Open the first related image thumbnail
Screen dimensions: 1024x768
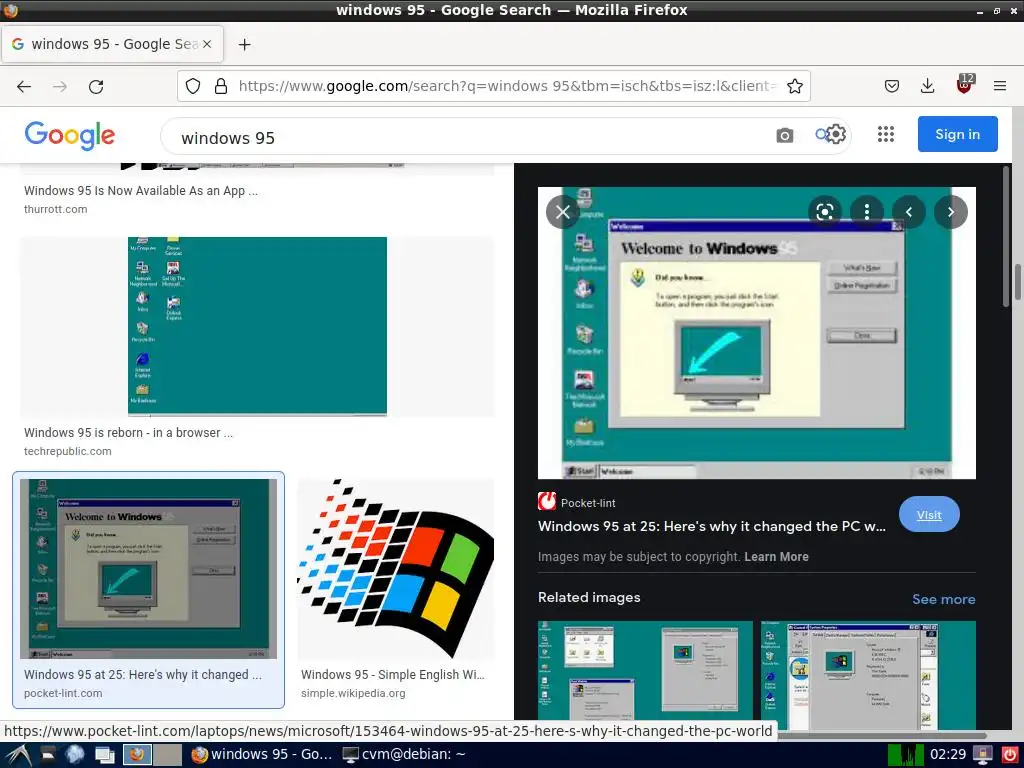click(x=645, y=675)
